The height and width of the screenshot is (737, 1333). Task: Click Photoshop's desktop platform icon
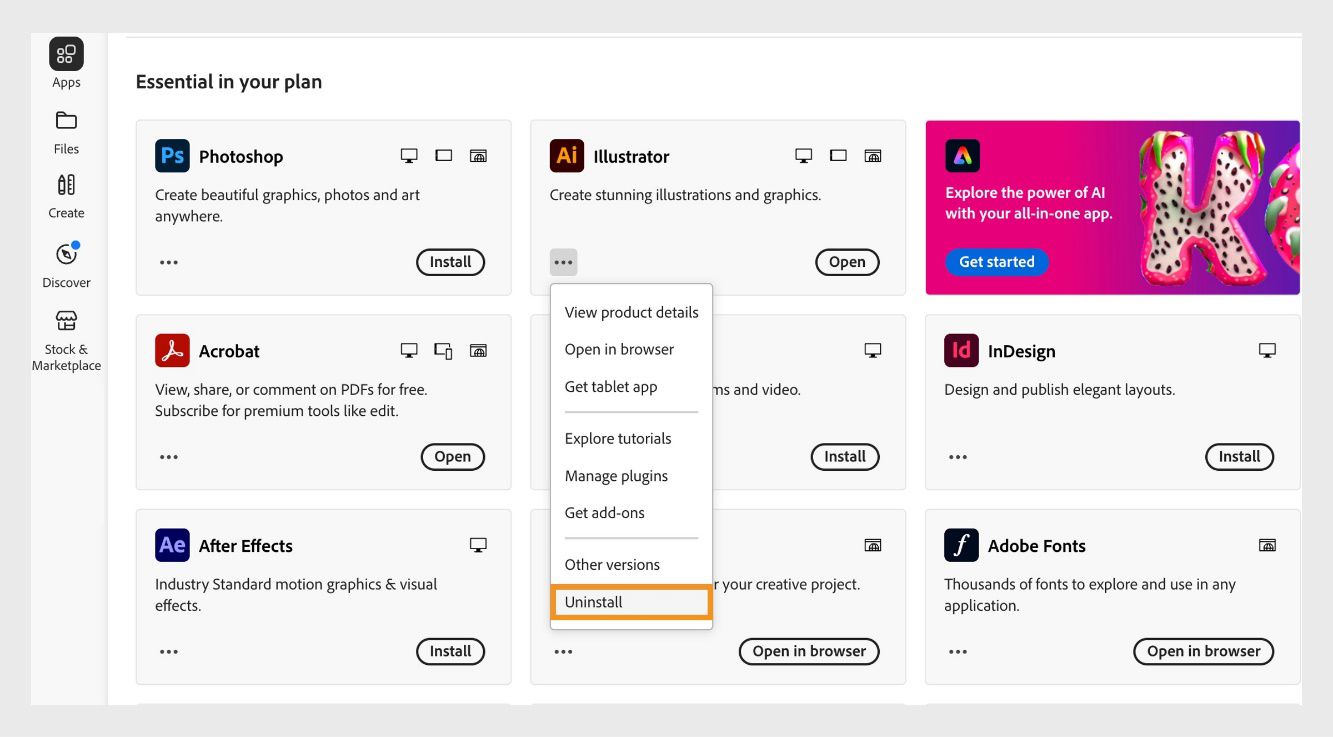(x=409, y=156)
